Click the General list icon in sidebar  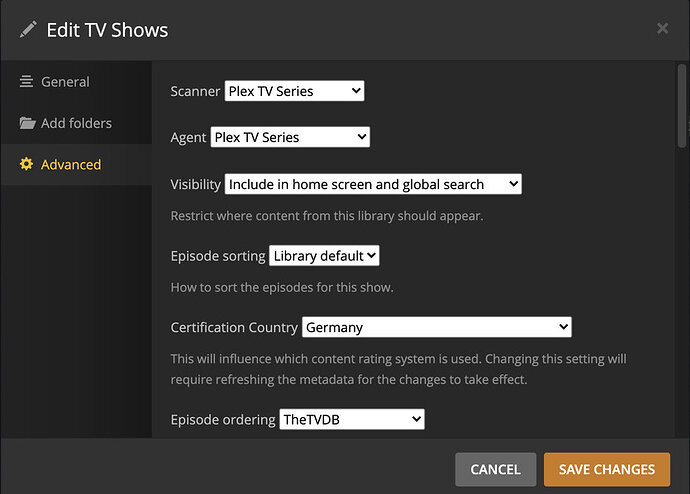[x=26, y=81]
